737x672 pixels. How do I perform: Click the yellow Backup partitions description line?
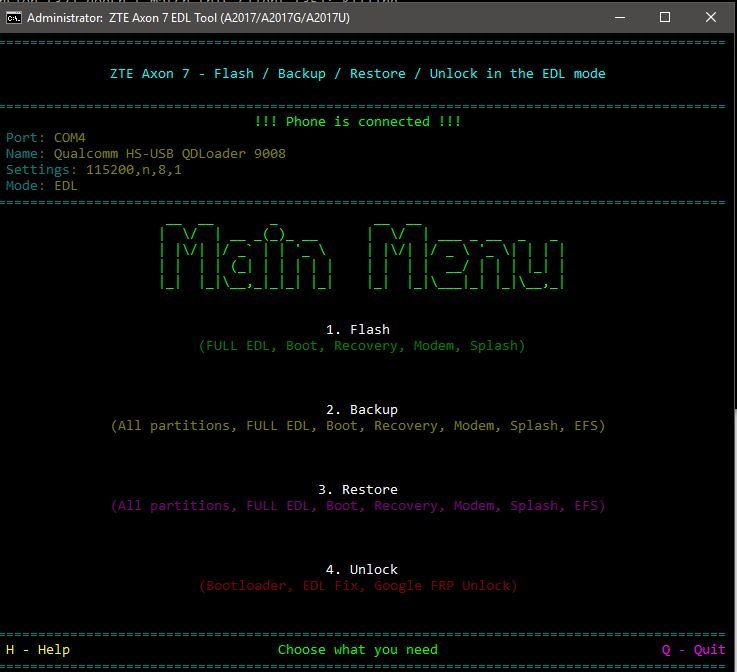point(358,426)
